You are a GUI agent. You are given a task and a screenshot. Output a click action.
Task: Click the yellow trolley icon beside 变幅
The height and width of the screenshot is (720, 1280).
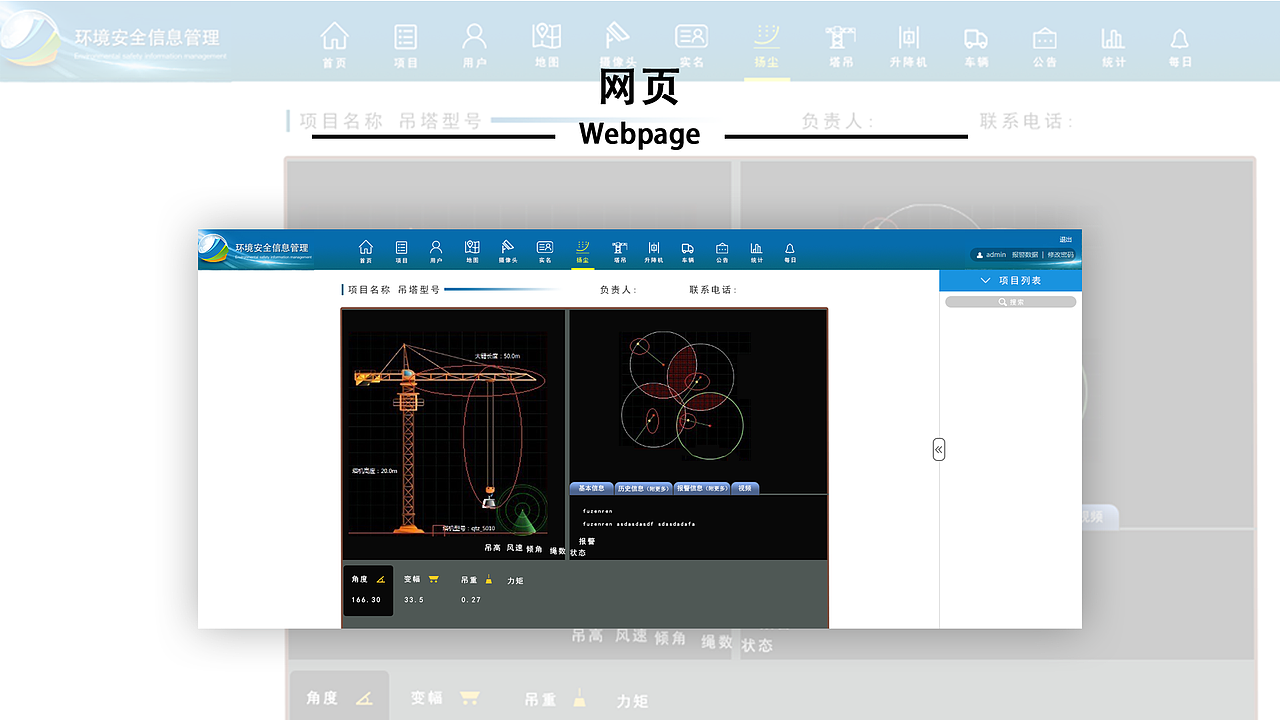coord(434,579)
